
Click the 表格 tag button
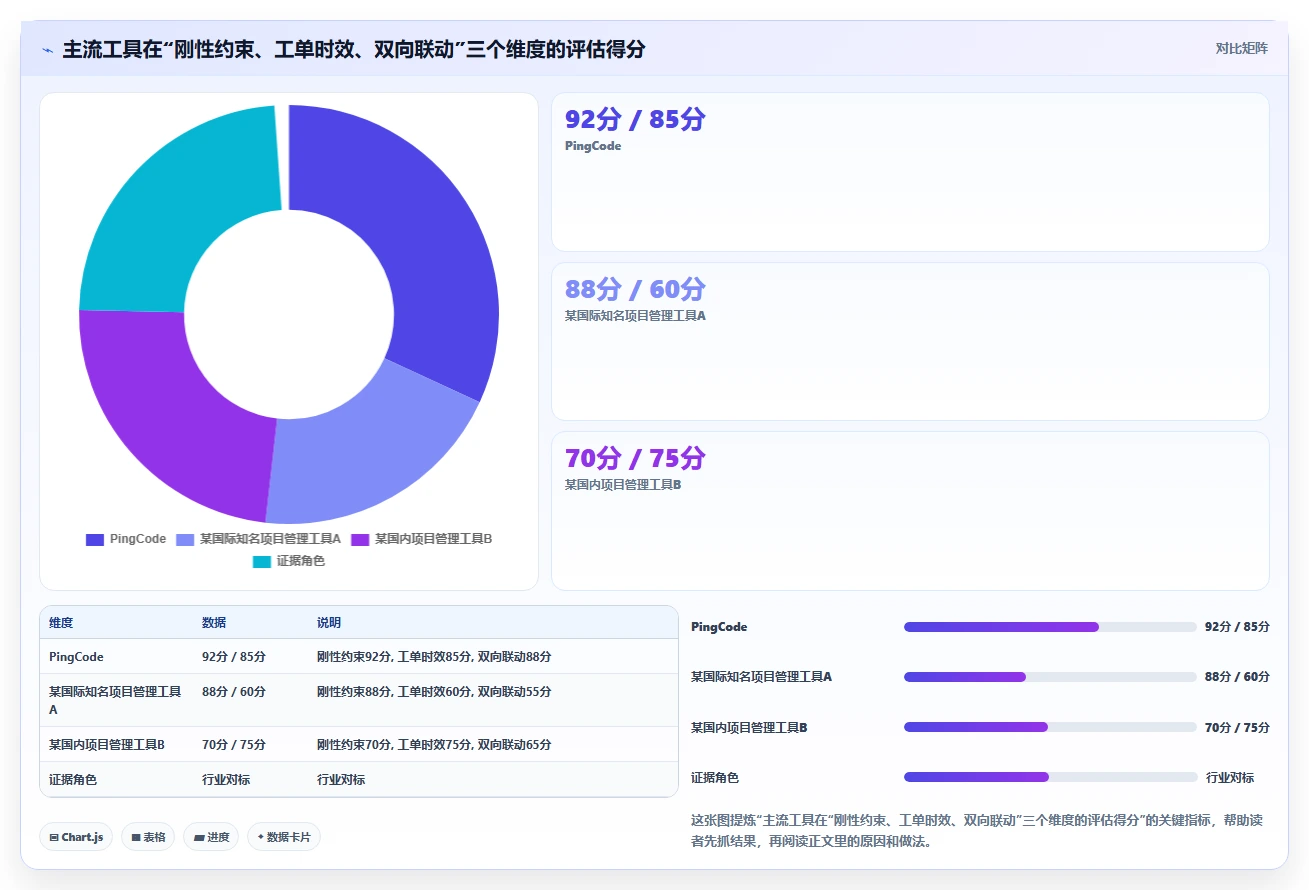pos(148,837)
